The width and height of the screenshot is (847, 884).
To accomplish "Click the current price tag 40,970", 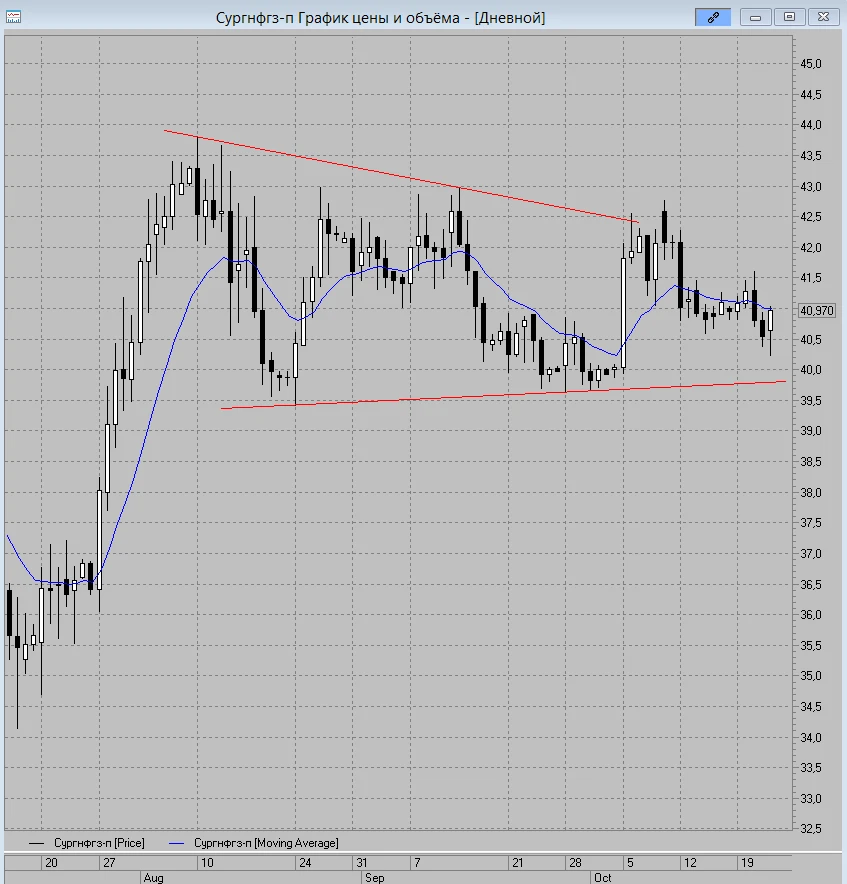I will pos(817,311).
